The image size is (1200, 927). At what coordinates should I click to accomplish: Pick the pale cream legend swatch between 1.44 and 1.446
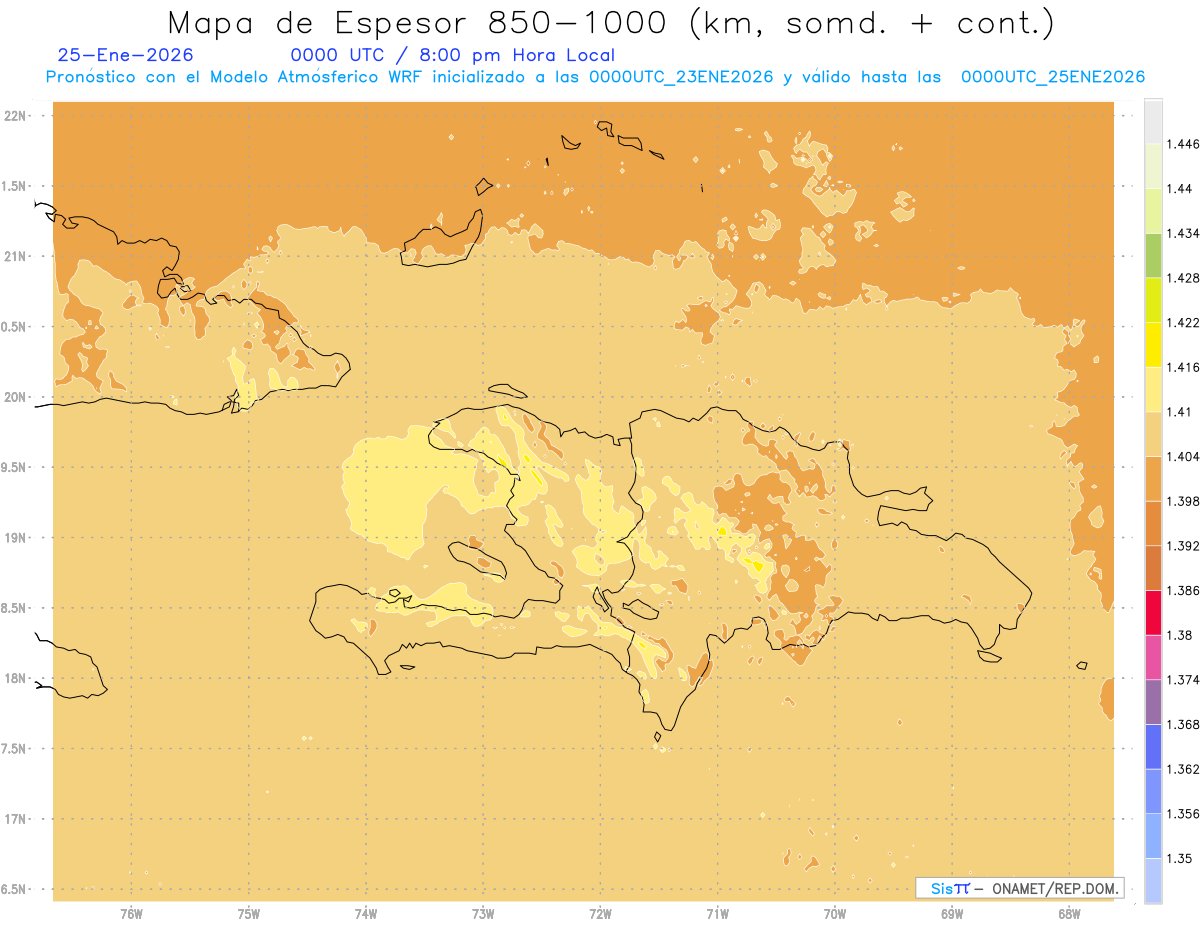pyautogui.click(x=1153, y=166)
